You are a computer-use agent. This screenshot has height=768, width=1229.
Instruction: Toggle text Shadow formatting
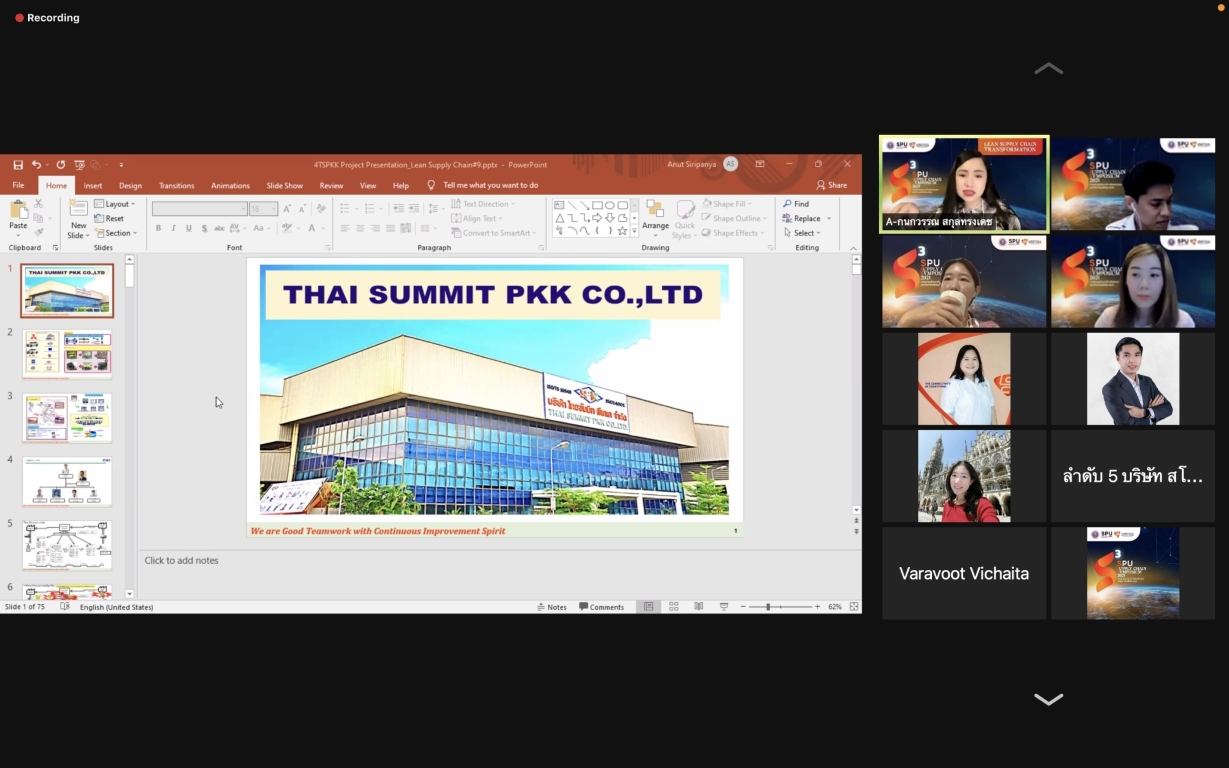(205, 228)
